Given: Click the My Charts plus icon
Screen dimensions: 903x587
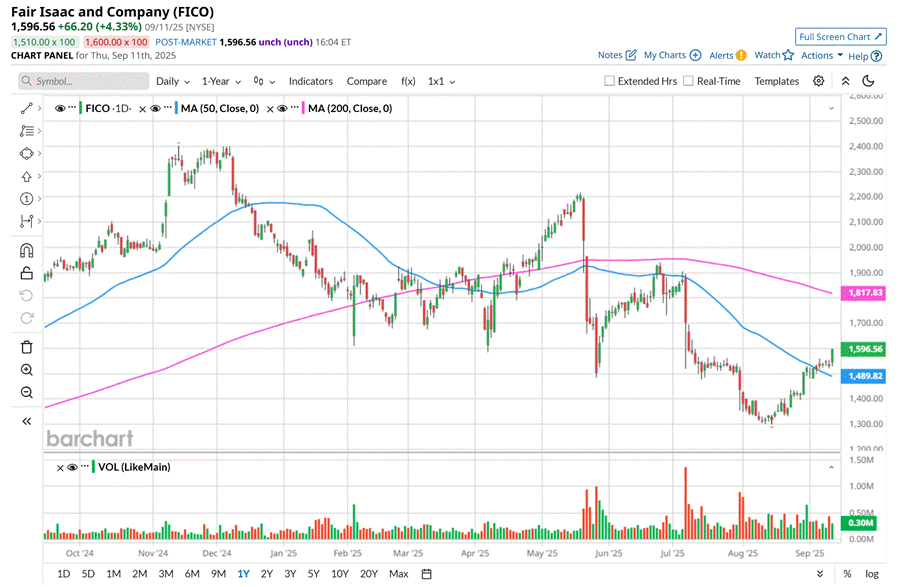Looking at the screenshot, I should [x=696, y=55].
